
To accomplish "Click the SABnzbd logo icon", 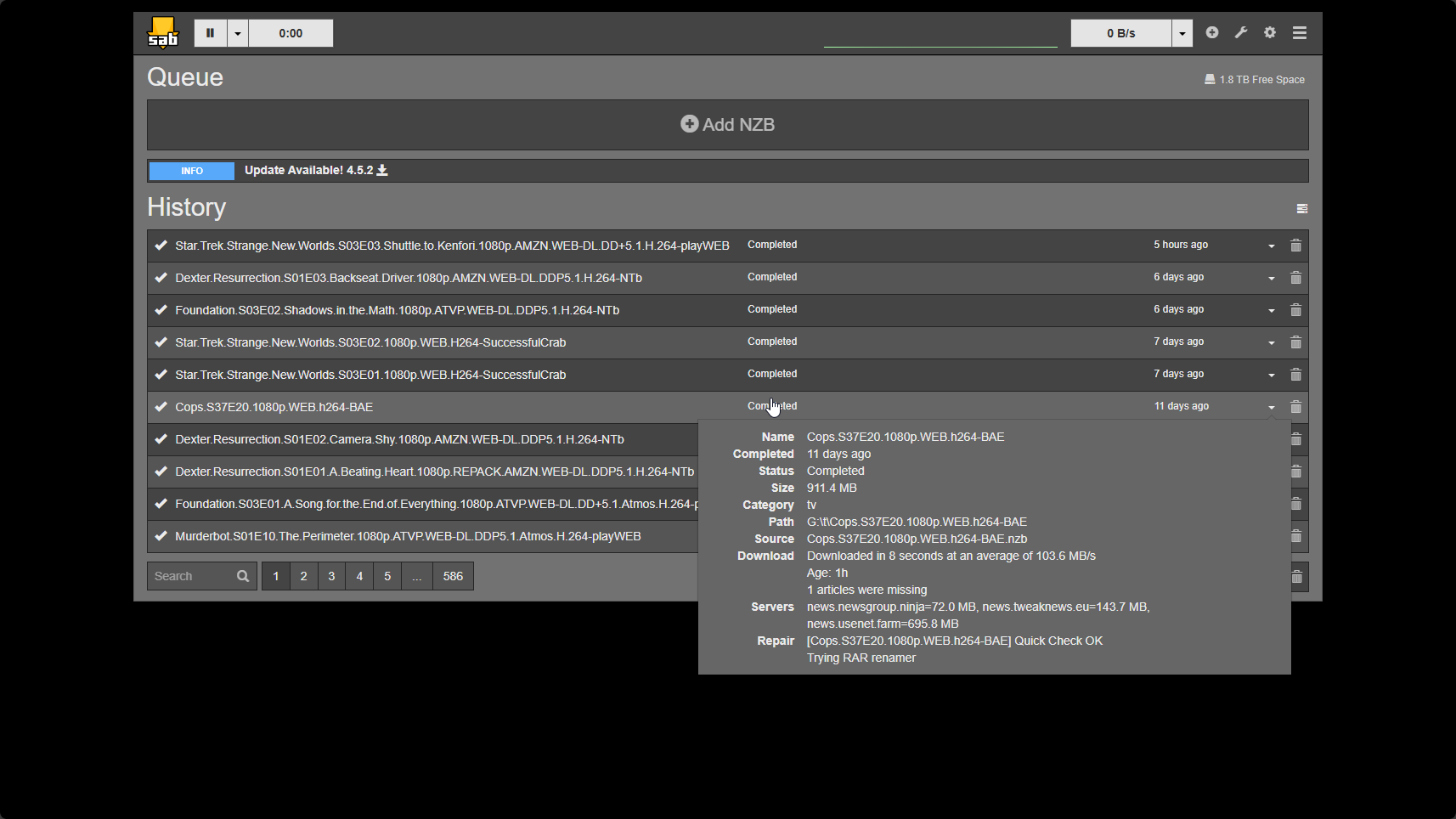I will (162, 33).
